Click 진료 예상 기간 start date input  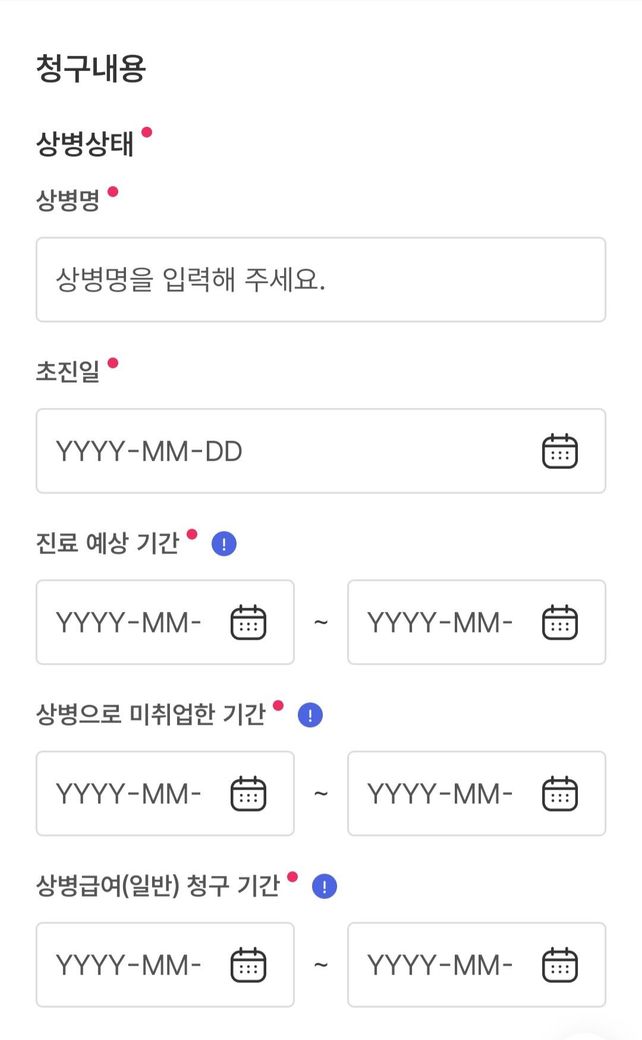130,623
